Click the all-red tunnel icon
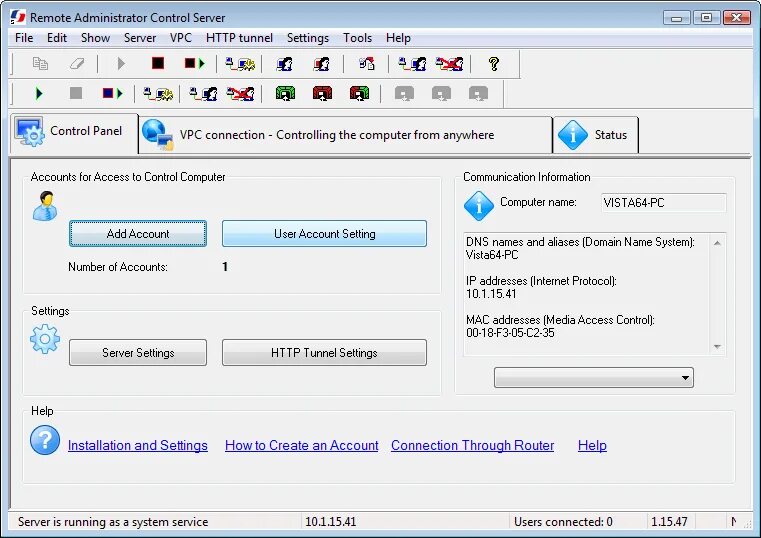 coord(322,93)
